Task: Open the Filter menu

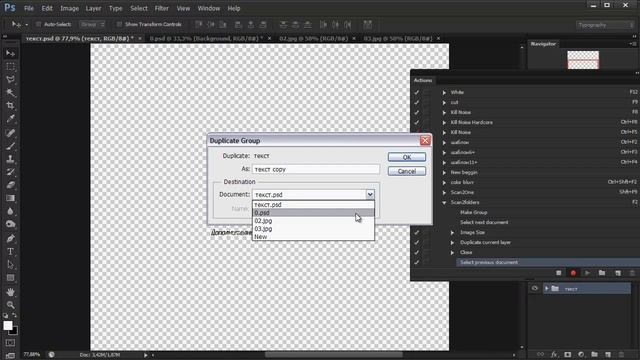Action: [162, 8]
